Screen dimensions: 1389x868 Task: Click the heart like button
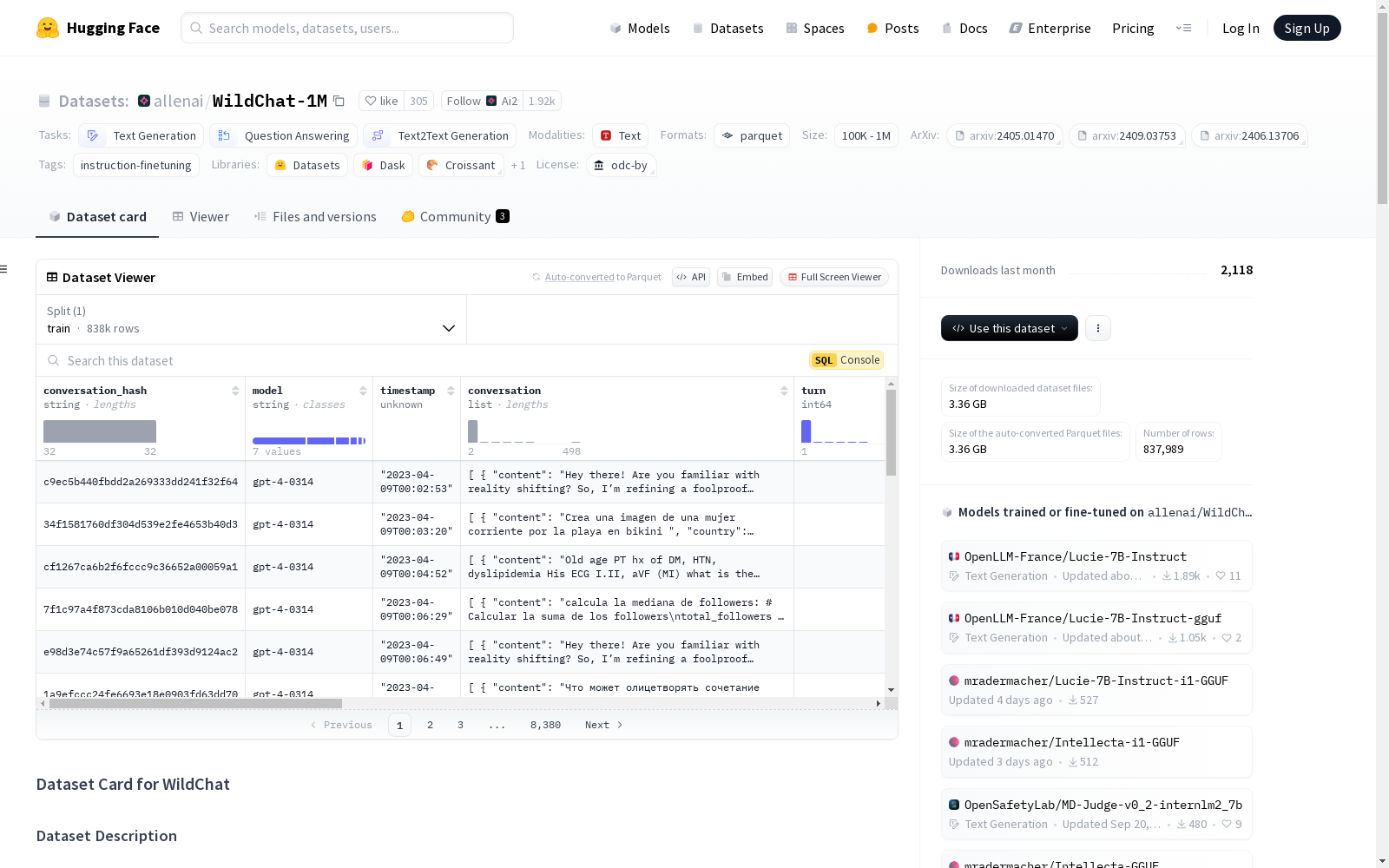click(x=381, y=101)
